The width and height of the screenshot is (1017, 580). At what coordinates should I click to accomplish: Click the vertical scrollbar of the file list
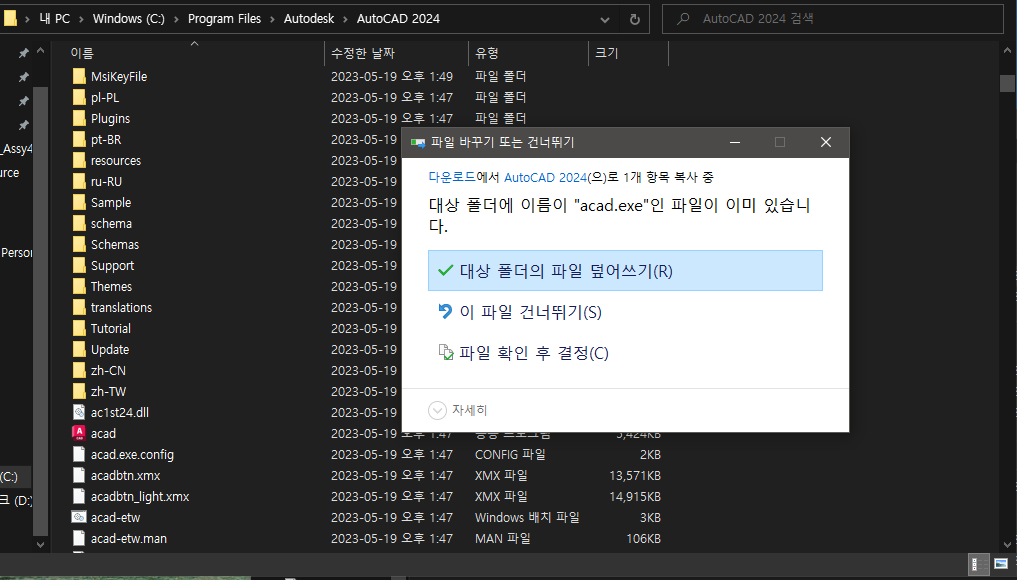(x=1006, y=84)
